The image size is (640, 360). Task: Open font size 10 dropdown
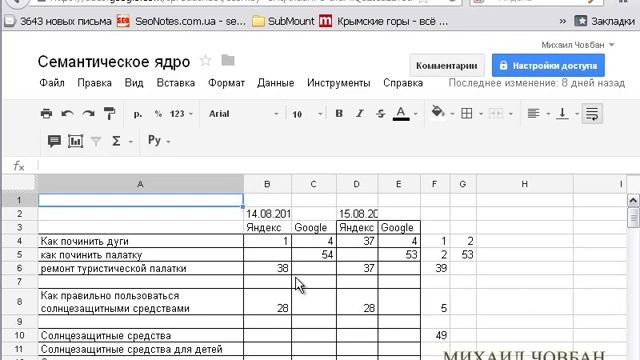(307, 114)
